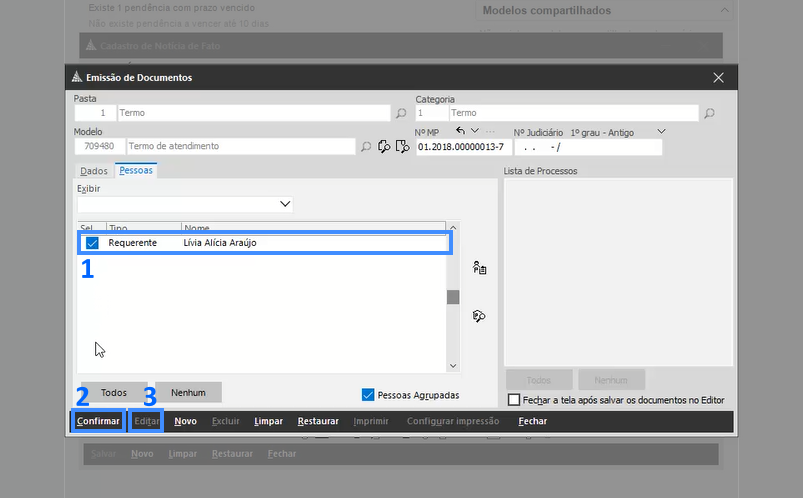
Task: Close the Emissão de Documentos dialog
Action: [x=719, y=77]
